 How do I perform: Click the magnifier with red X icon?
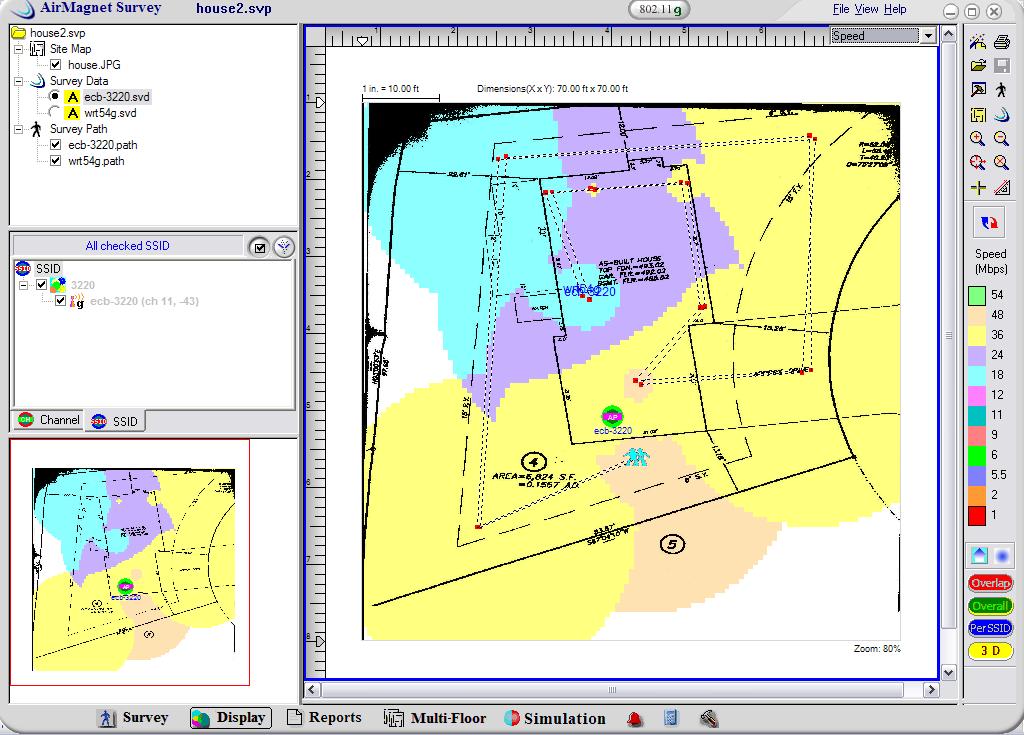click(1002, 163)
